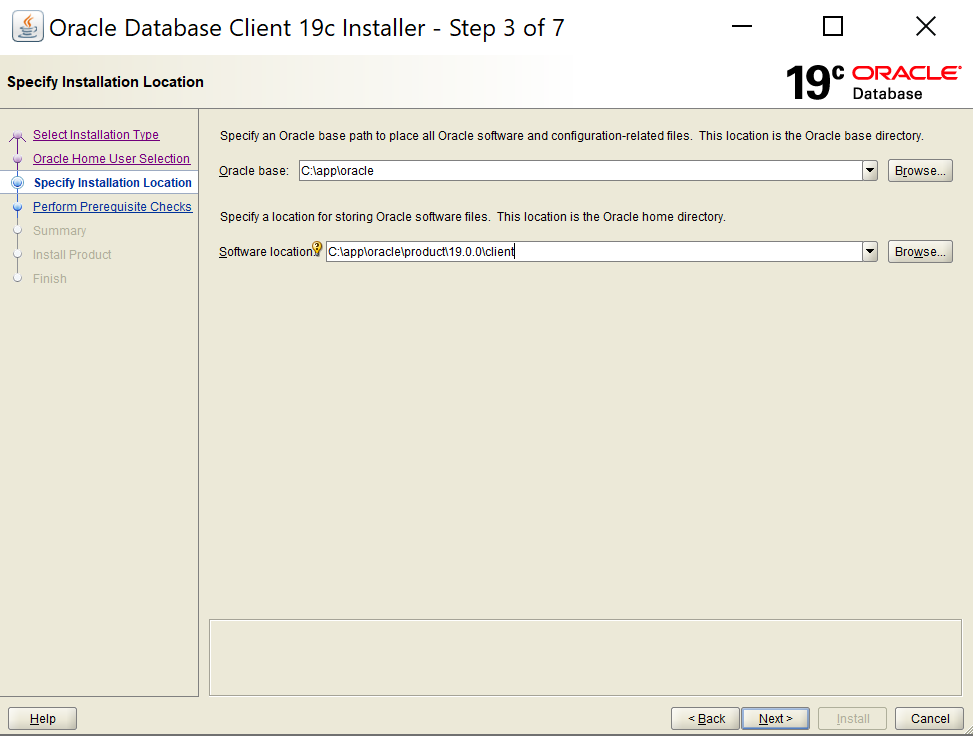Cancel the installer
The height and width of the screenshot is (736, 973).
929,718
